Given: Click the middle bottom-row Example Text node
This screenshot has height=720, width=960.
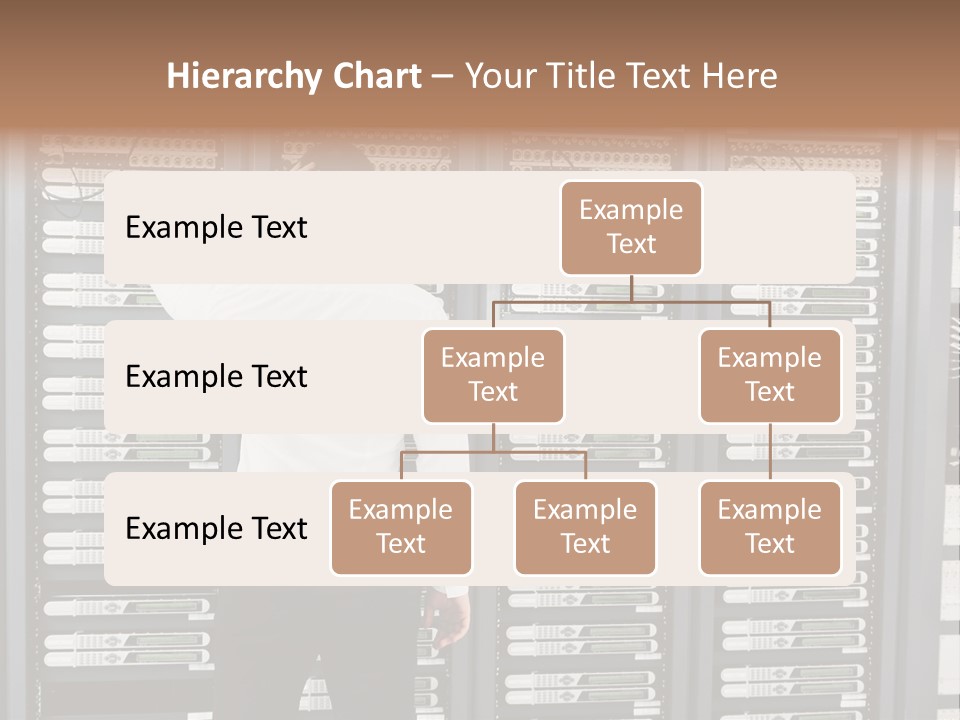Looking at the screenshot, I should (585, 528).
